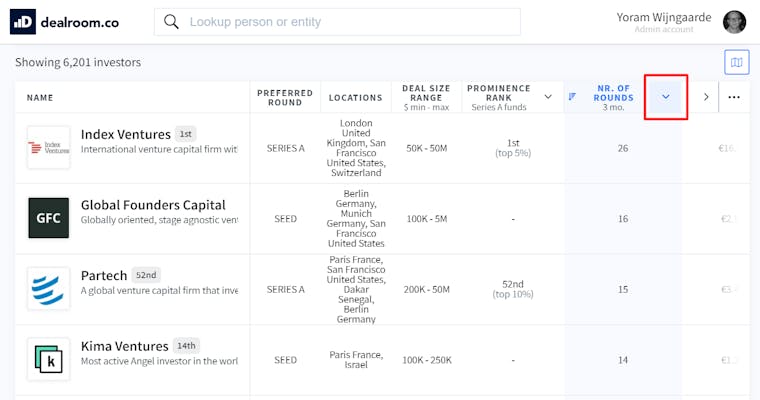Select the Deal Size Range column header
The image size is (760, 400).
click(426, 97)
